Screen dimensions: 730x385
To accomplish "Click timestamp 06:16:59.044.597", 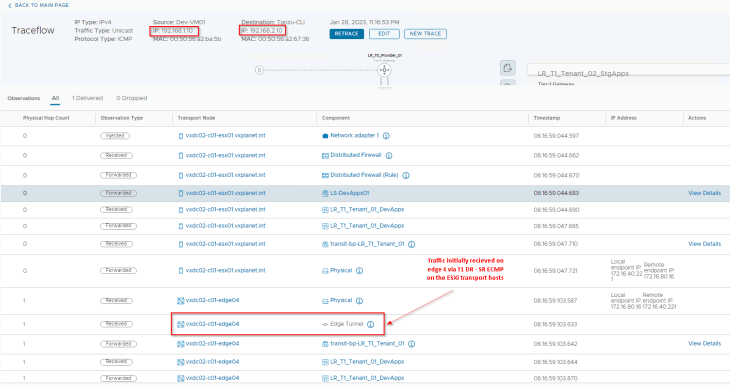I will click(x=556, y=136).
